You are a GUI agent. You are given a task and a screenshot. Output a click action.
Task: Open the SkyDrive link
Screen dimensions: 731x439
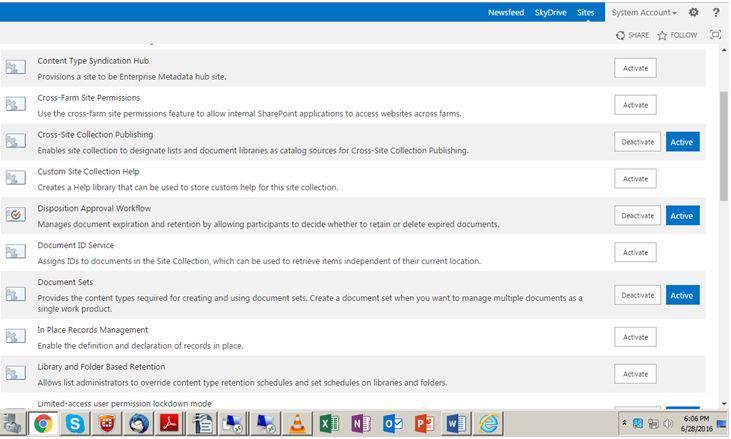click(551, 13)
